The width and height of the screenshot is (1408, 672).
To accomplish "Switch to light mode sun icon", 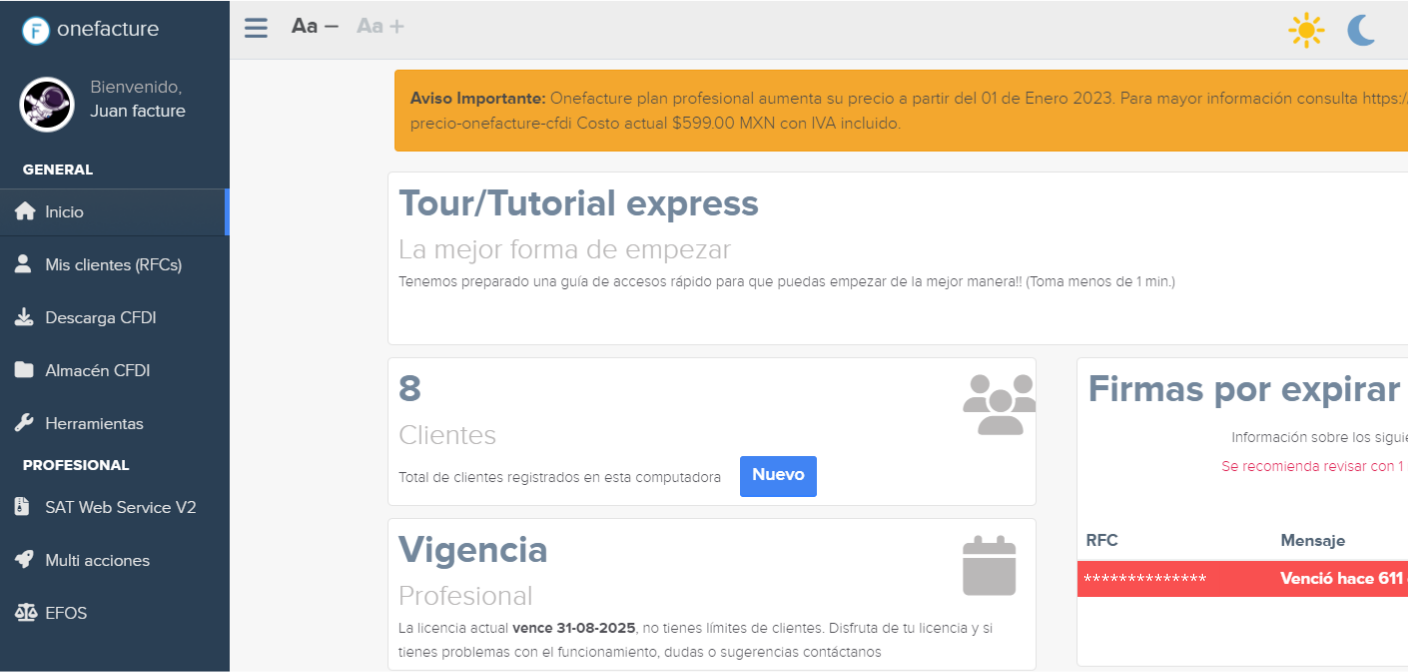I will 1306,30.
